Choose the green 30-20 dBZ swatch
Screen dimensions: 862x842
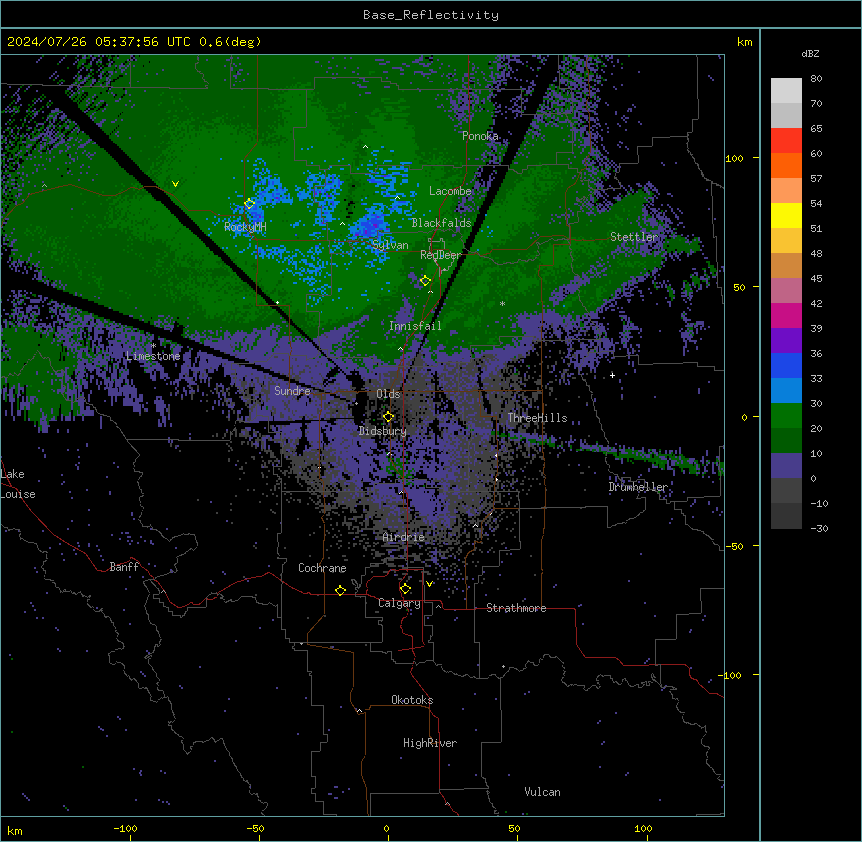[786, 416]
